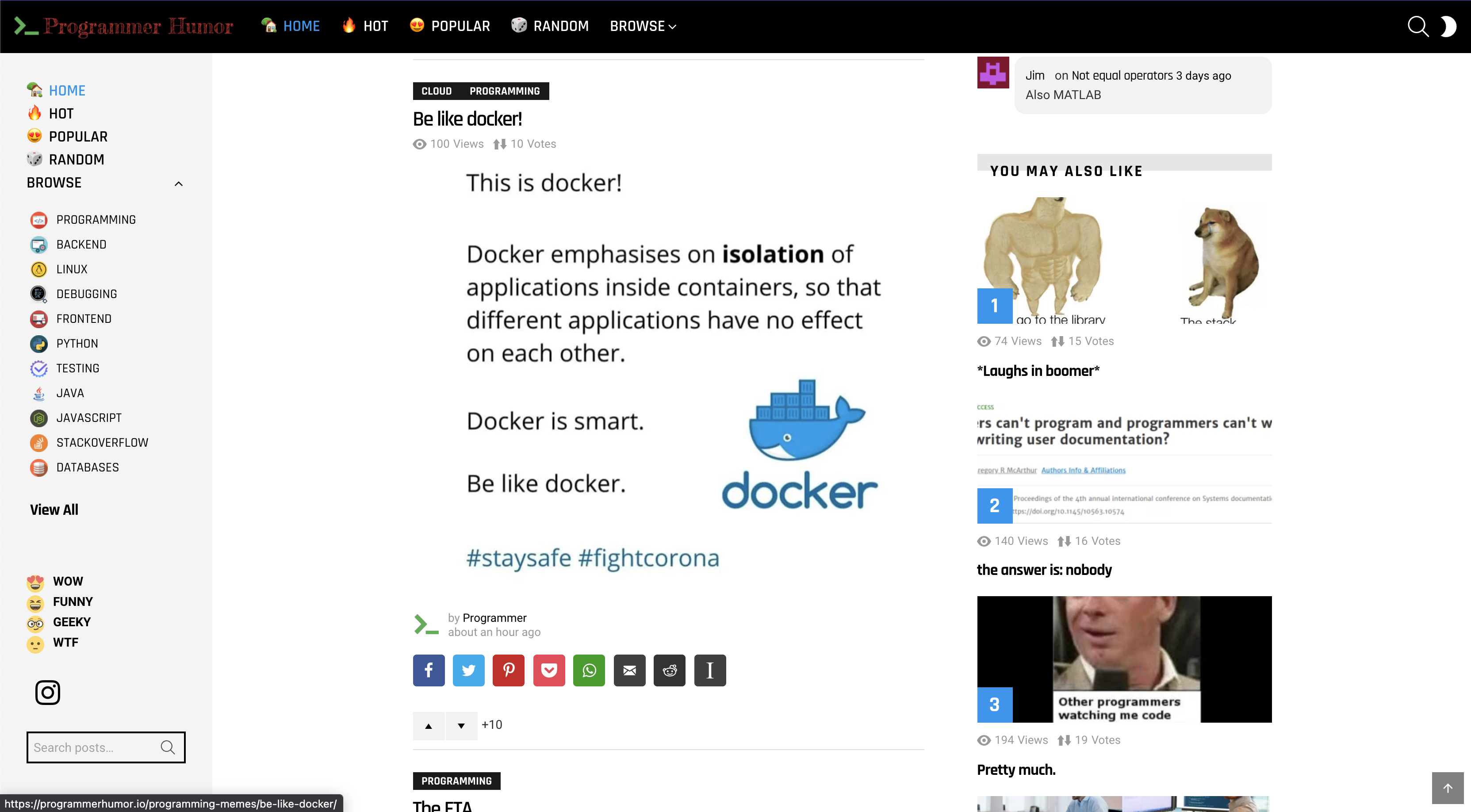This screenshot has height=812, width=1471.
Task: Share post on Facebook
Action: [x=428, y=670]
